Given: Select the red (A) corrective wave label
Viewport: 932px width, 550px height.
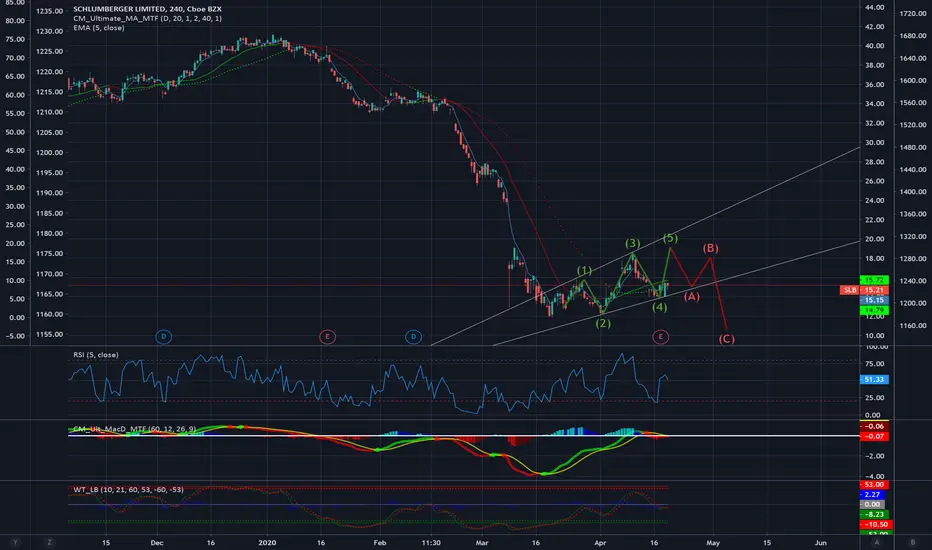Looking at the screenshot, I should click(x=691, y=296).
